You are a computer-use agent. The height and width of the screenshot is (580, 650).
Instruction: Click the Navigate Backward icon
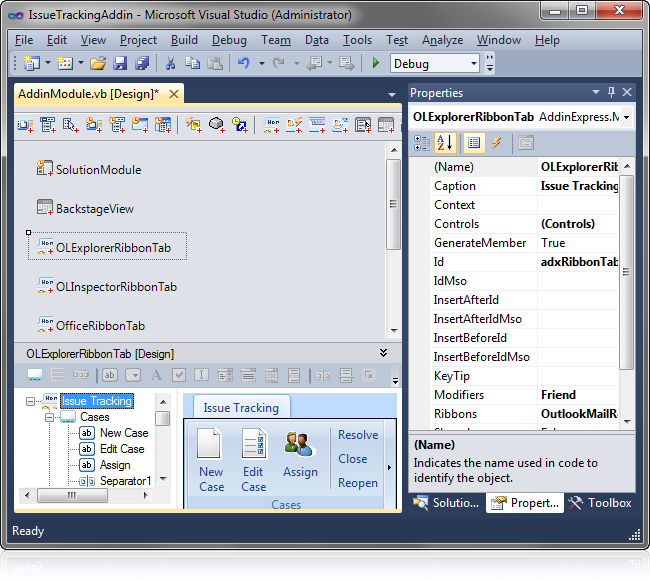pos(315,63)
